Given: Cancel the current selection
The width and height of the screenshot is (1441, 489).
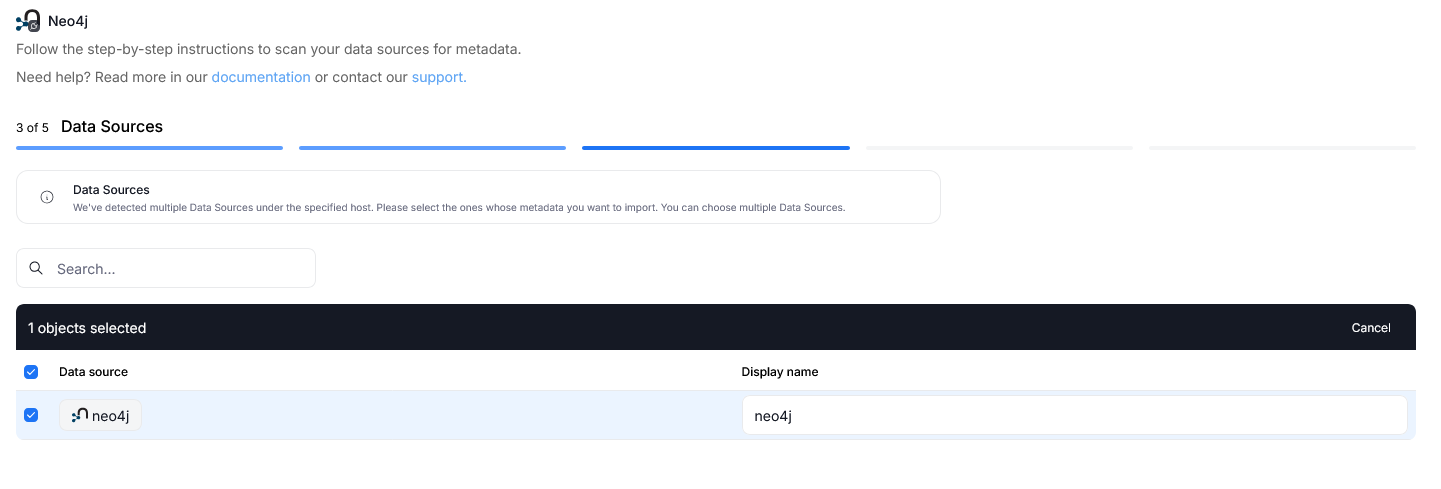Looking at the screenshot, I should pos(1371,328).
